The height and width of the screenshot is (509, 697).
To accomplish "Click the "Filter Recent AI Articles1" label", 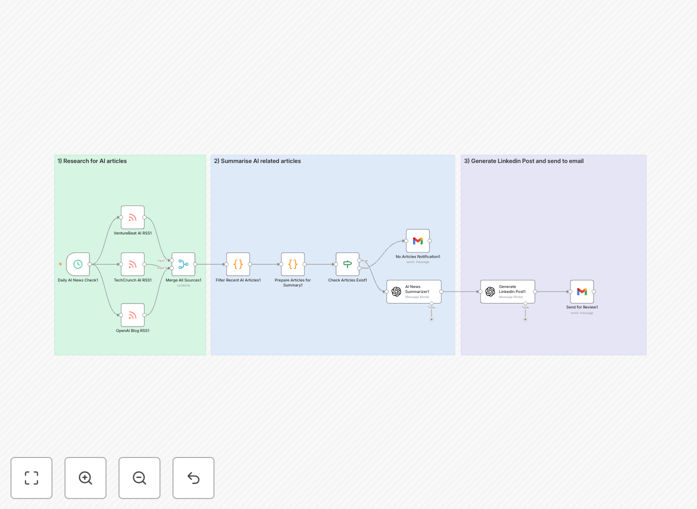I will [238, 280].
